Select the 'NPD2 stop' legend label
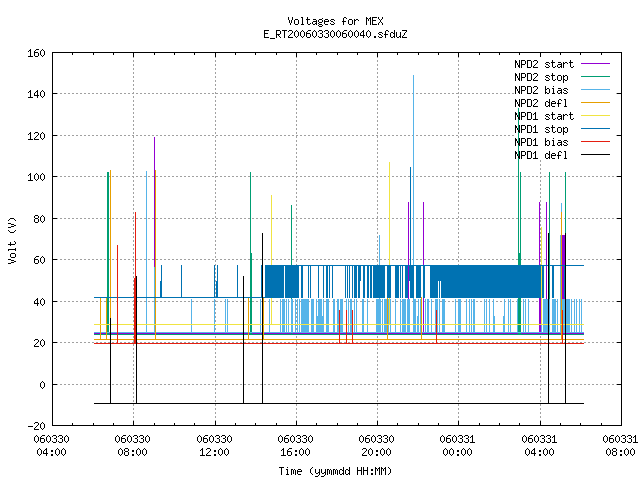Screen dimensions: 640x480 [x=541, y=77]
